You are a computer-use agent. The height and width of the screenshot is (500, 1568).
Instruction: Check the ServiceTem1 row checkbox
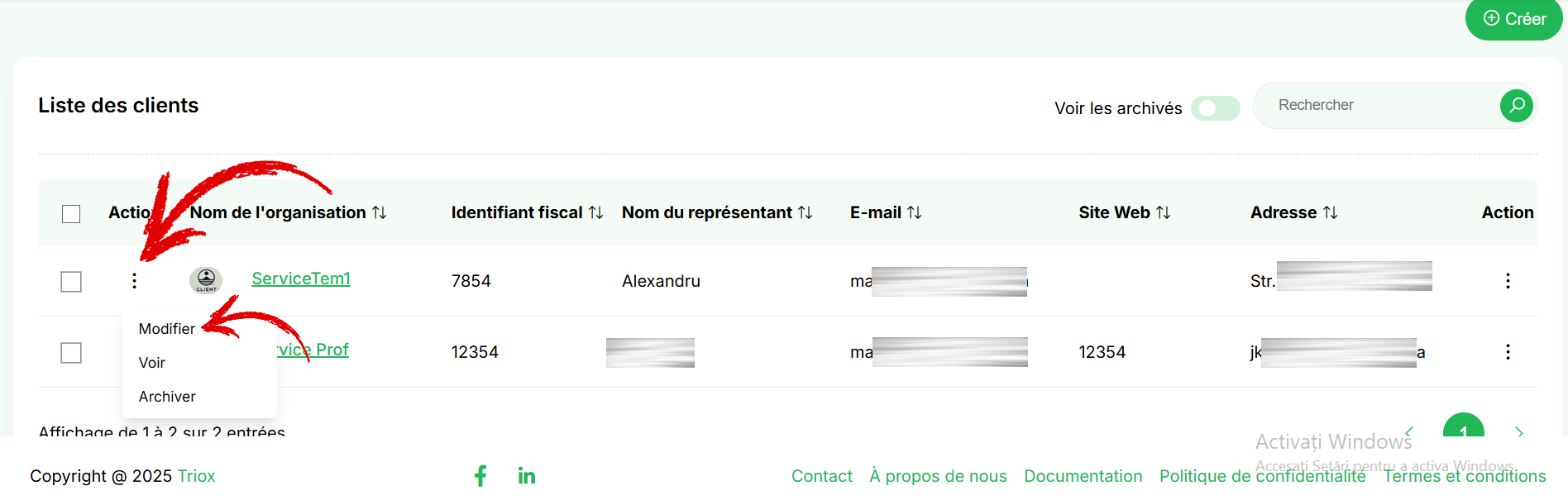[x=71, y=282]
